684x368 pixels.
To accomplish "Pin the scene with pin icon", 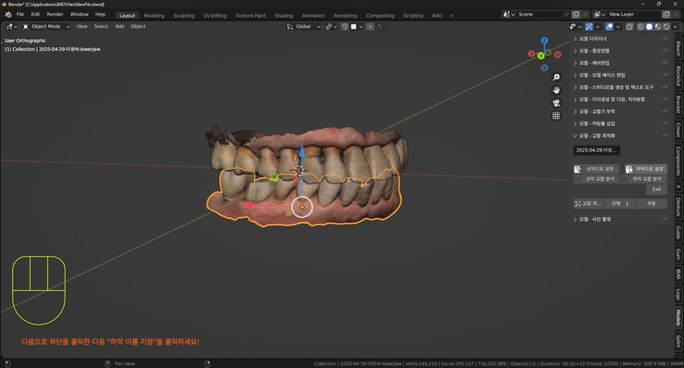I will (x=566, y=14).
